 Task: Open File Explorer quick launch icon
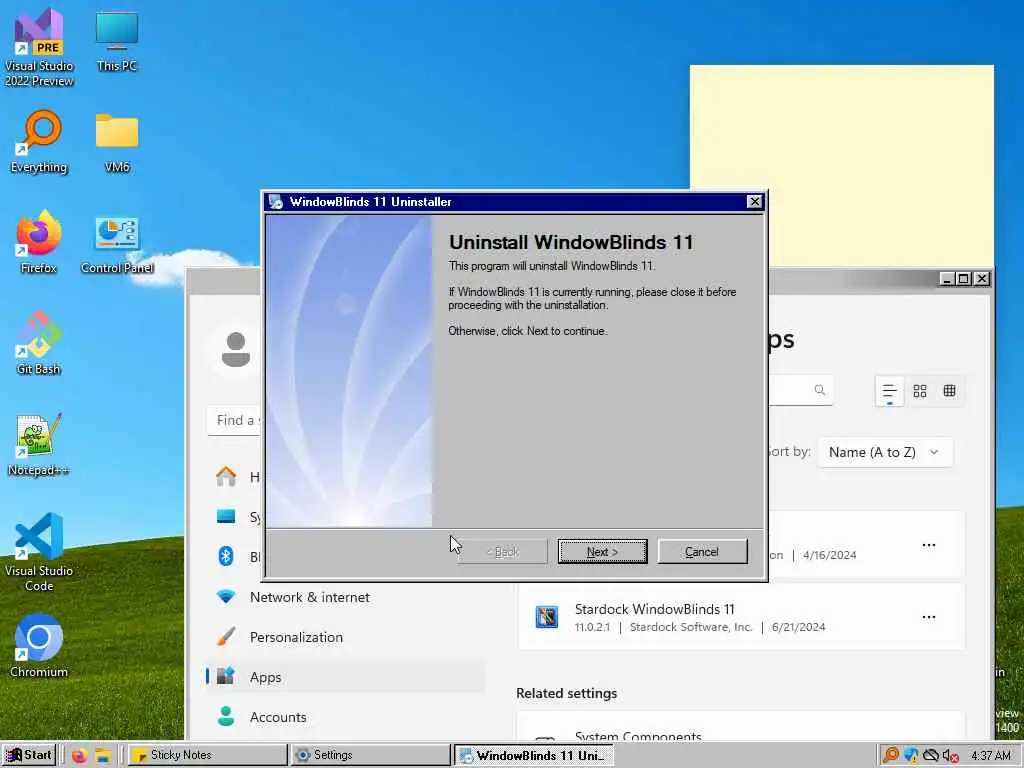(x=103, y=756)
